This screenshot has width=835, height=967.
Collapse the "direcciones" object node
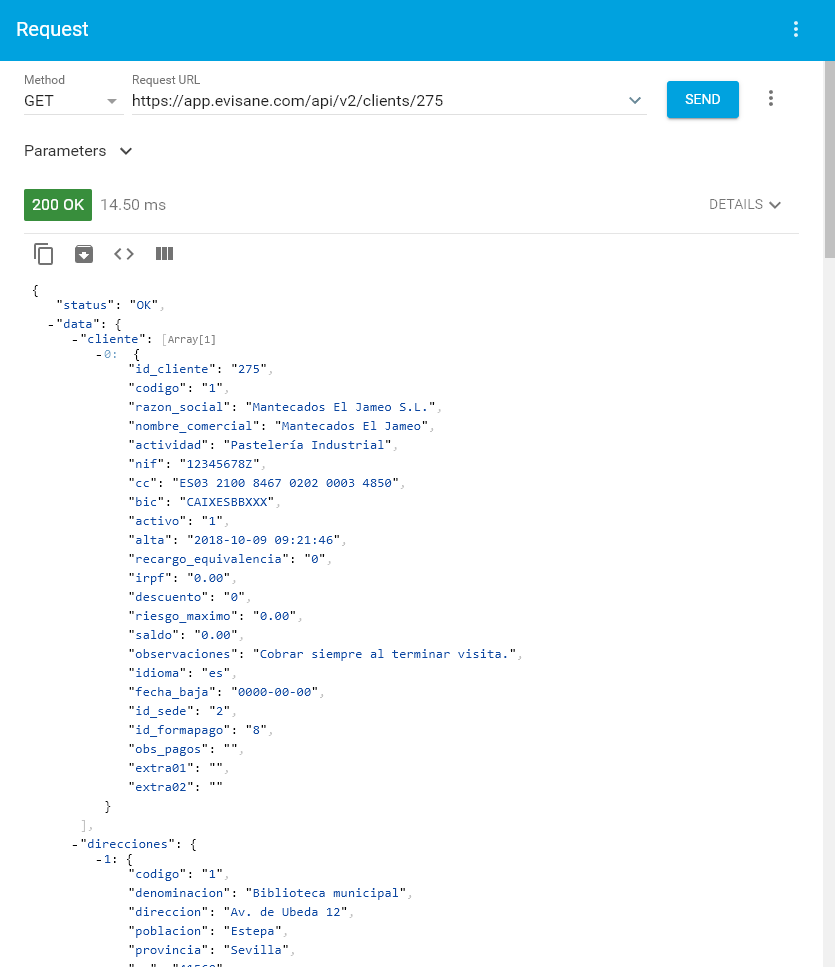pyautogui.click(x=75, y=844)
